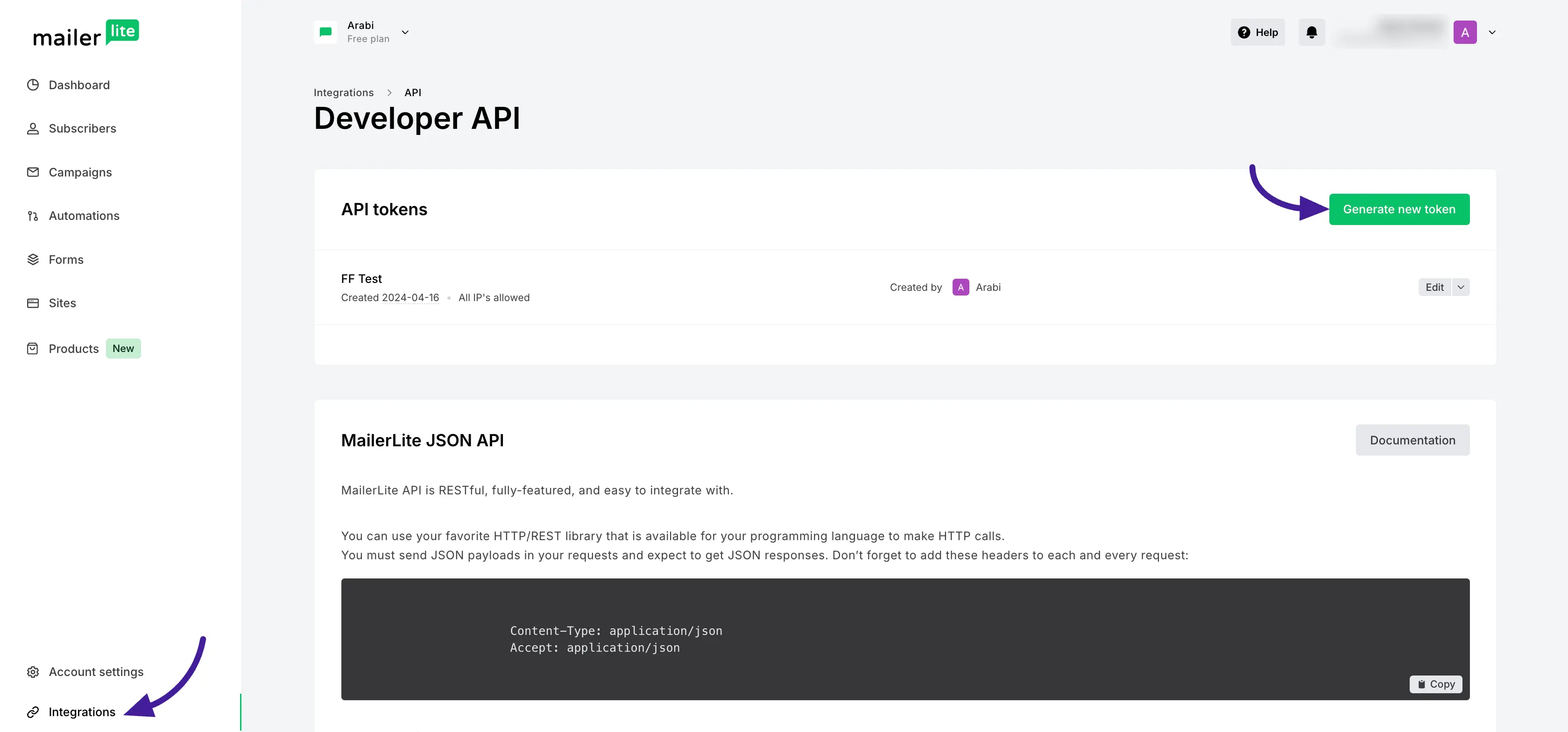Open the API Documentation button
Image resolution: width=1568 pixels, height=732 pixels.
1412,440
